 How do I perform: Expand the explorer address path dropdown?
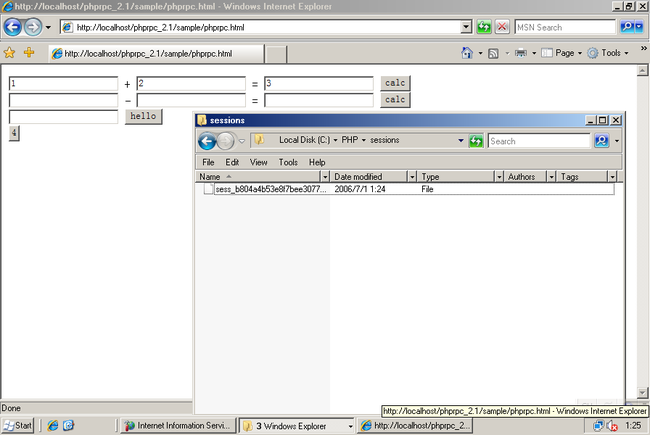[x=461, y=141]
